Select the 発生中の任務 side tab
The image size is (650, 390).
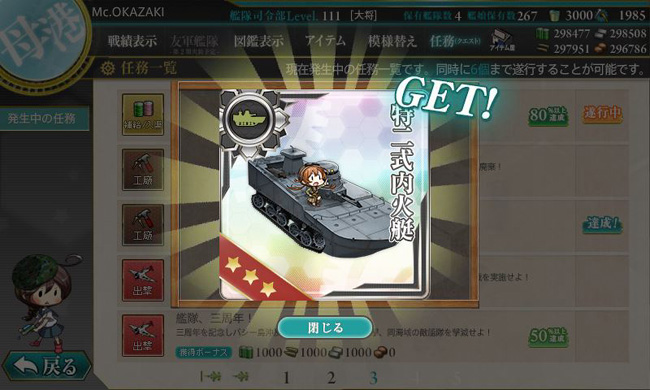point(44,119)
